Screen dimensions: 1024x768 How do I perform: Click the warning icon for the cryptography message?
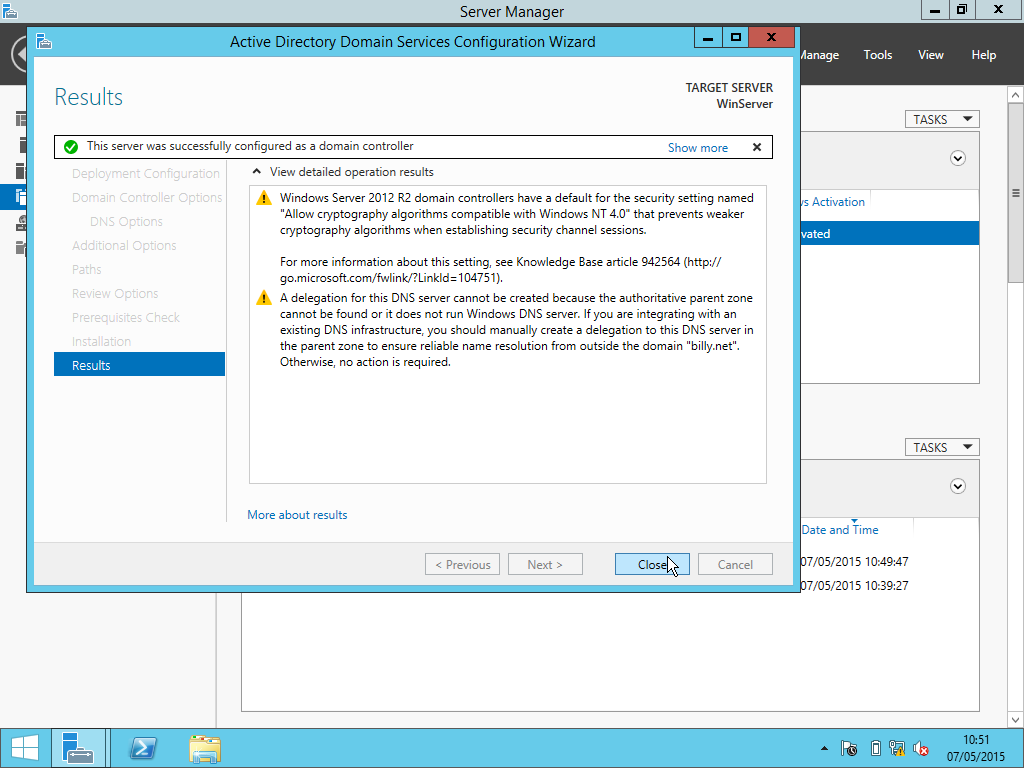click(x=264, y=198)
